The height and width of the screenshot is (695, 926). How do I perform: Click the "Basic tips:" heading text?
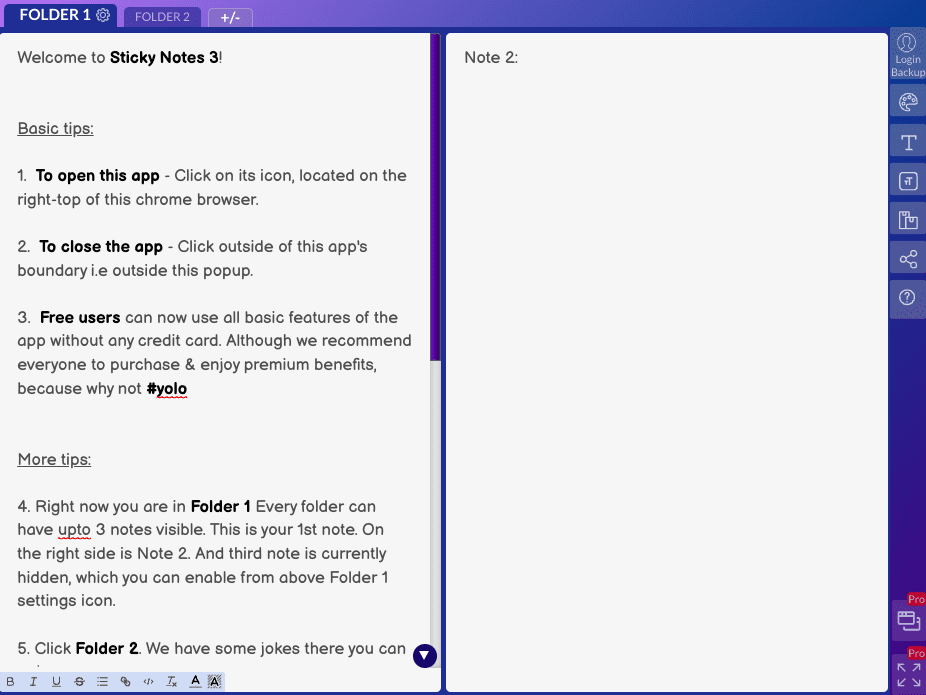[x=56, y=128]
